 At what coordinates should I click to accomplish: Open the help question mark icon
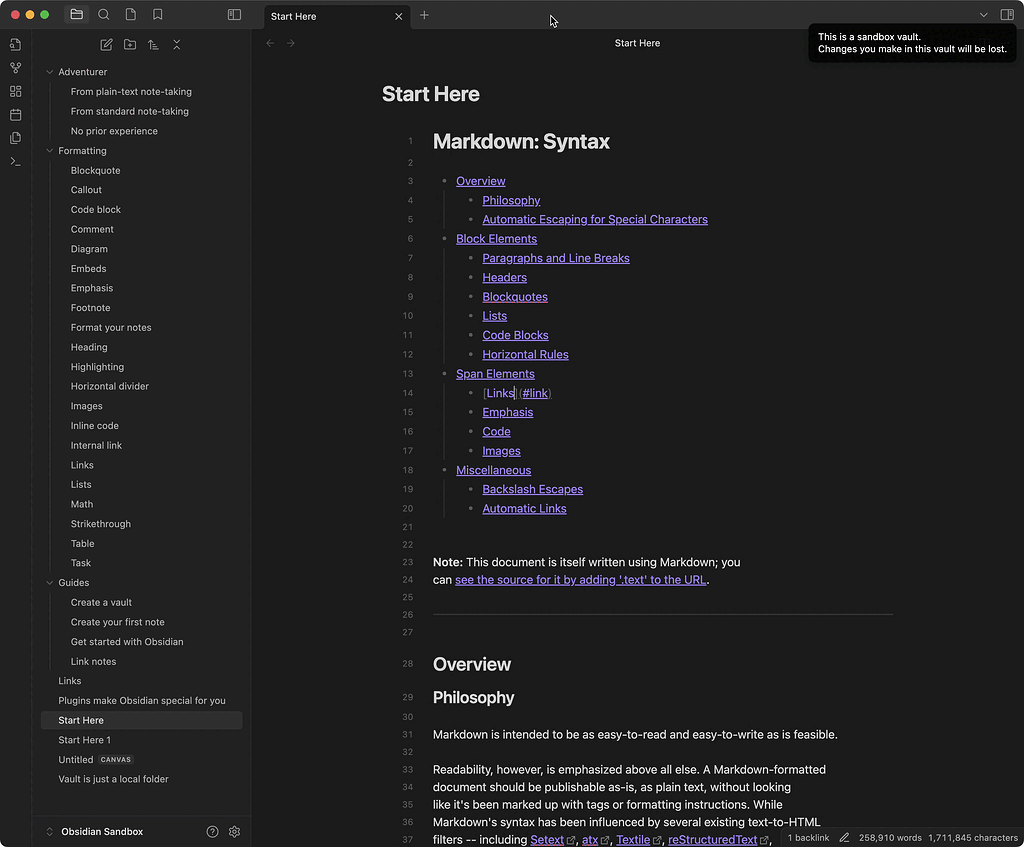[212, 831]
